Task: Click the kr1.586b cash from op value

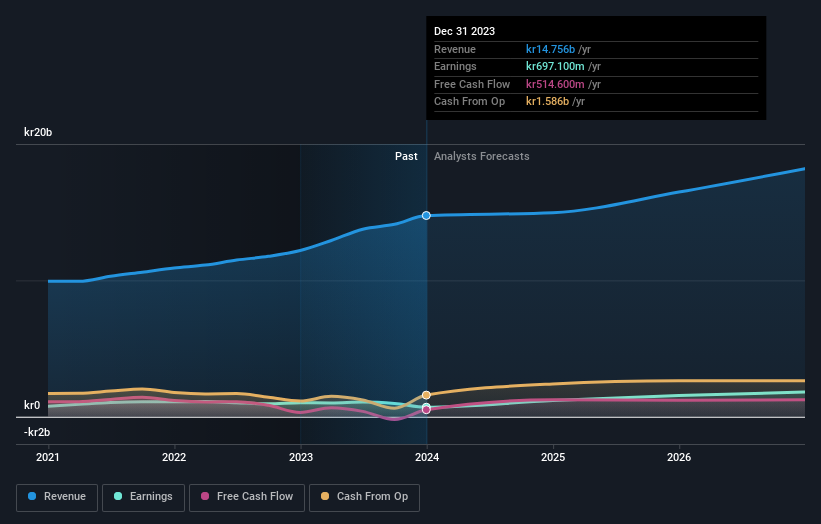Action: [547, 102]
